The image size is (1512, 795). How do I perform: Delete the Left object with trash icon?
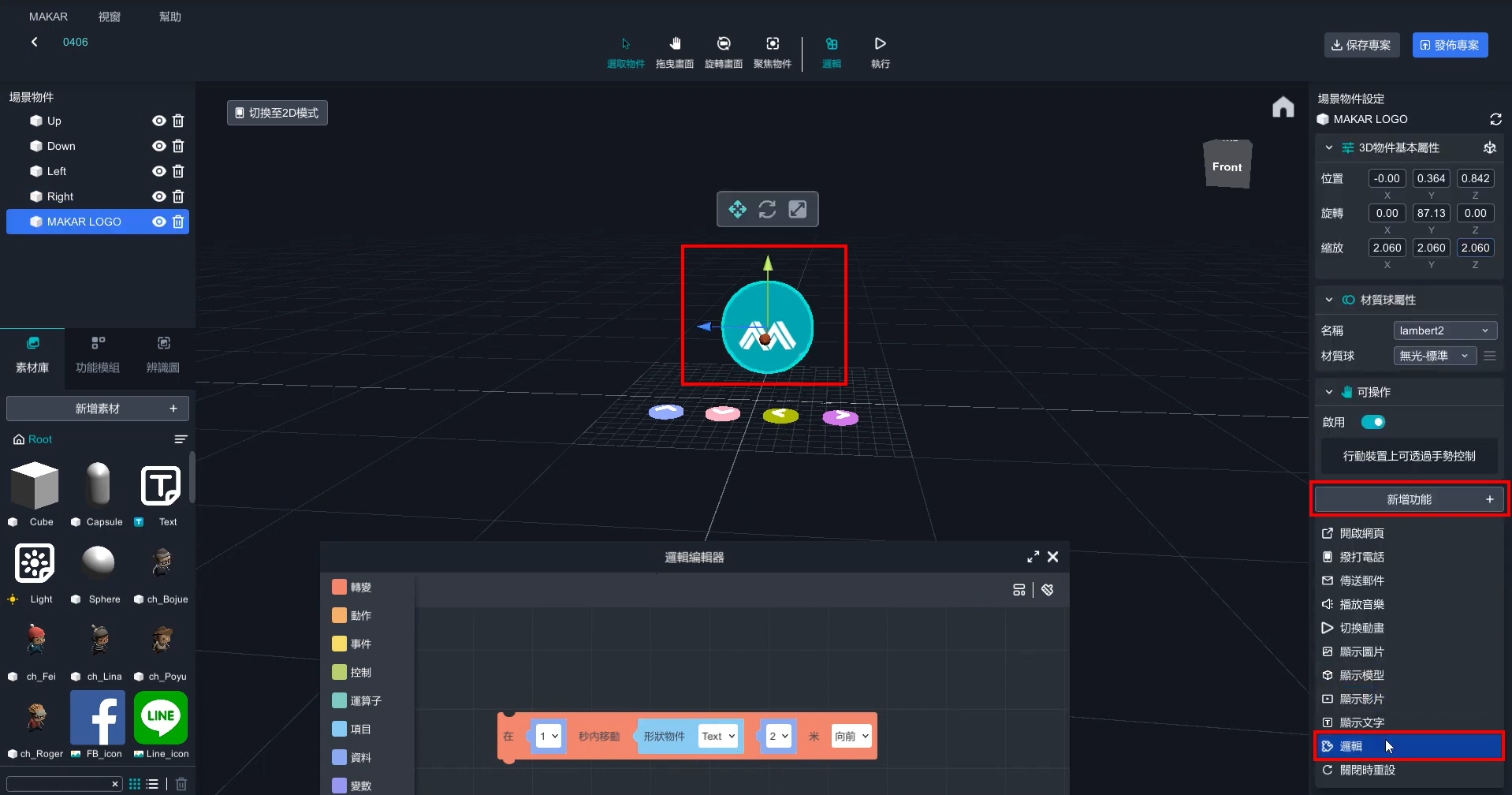(178, 171)
